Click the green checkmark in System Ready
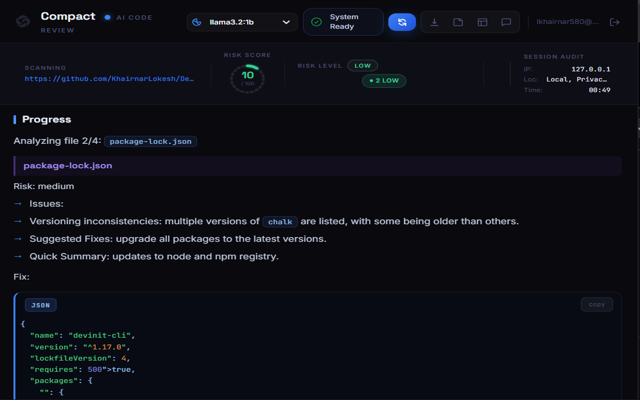Screen dimensions: 640x400 point(316,22)
